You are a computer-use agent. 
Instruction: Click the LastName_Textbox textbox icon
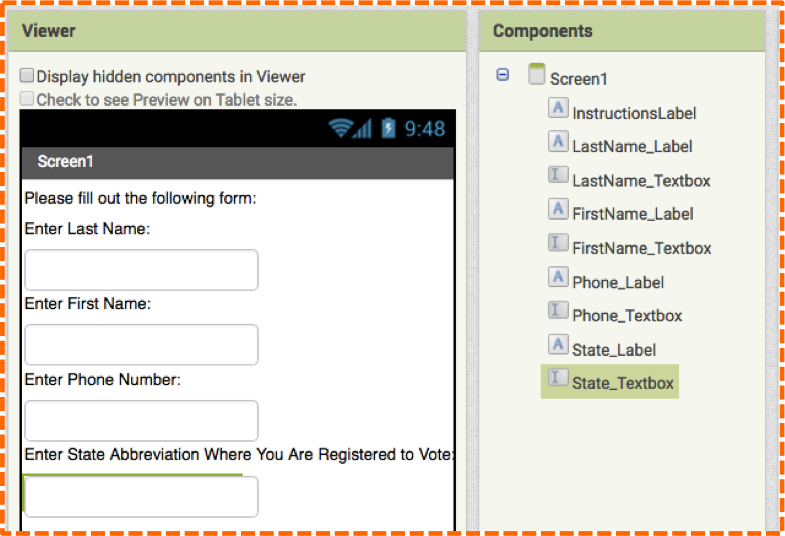pyautogui.click(x=558, y=175)
